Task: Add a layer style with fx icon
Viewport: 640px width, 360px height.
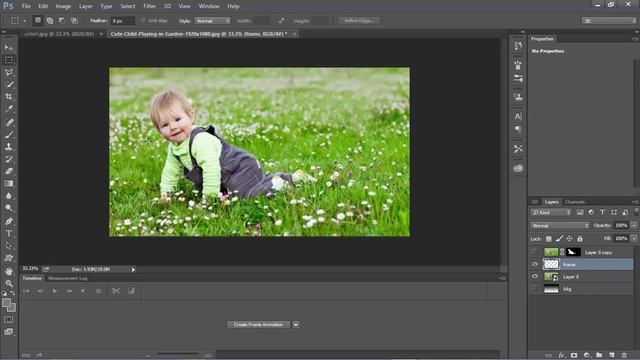Action: pos(562,355)
